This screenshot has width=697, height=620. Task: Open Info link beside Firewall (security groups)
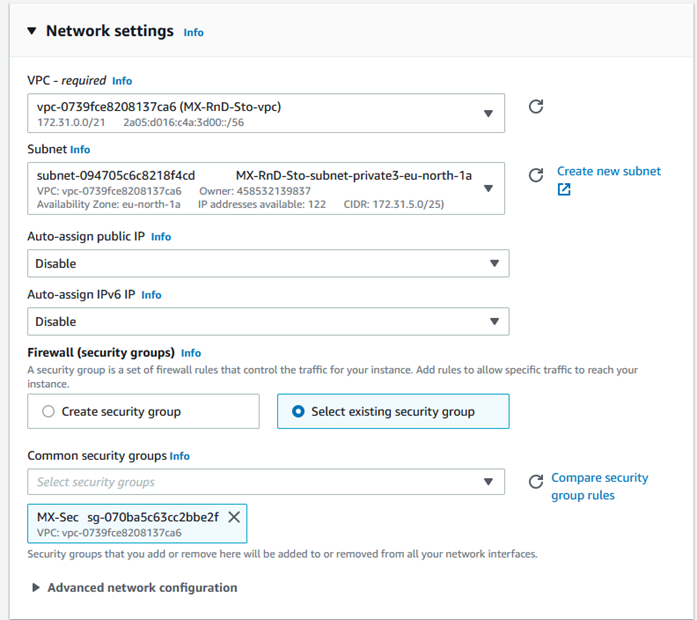point(191,353)
